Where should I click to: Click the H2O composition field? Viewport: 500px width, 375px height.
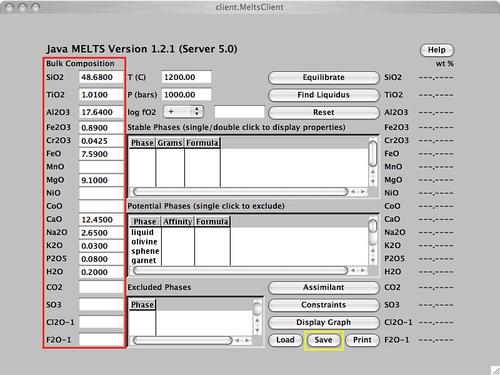[x=101, y=272]
